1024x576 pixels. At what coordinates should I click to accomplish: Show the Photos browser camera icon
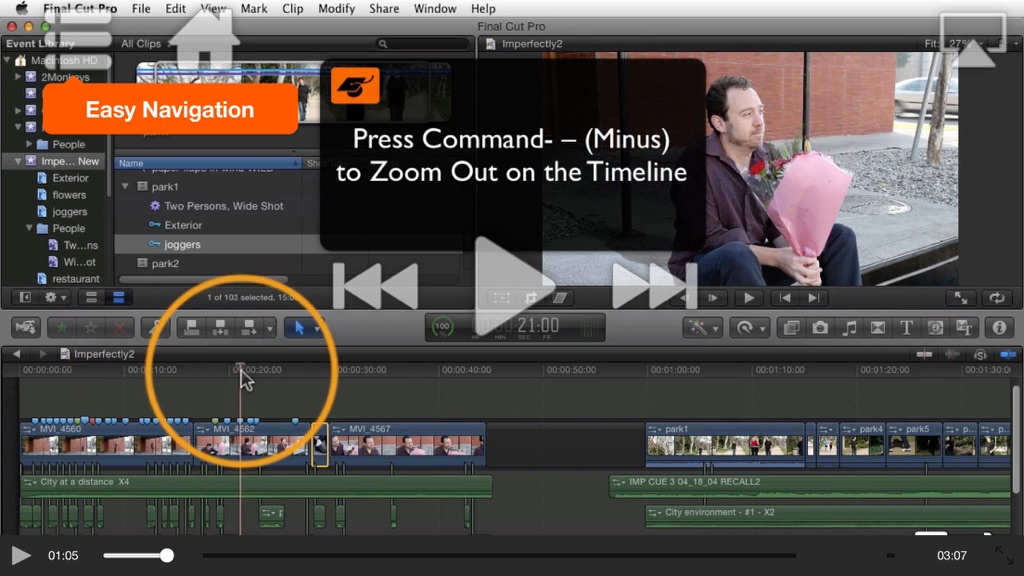pyautogui.click(x=820, y=327)
